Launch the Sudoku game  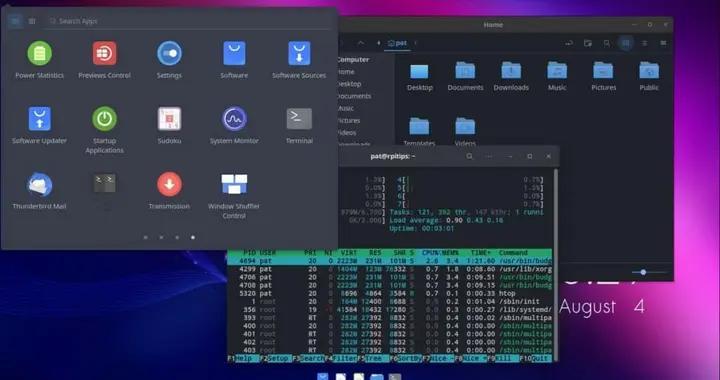click(169, 125)
